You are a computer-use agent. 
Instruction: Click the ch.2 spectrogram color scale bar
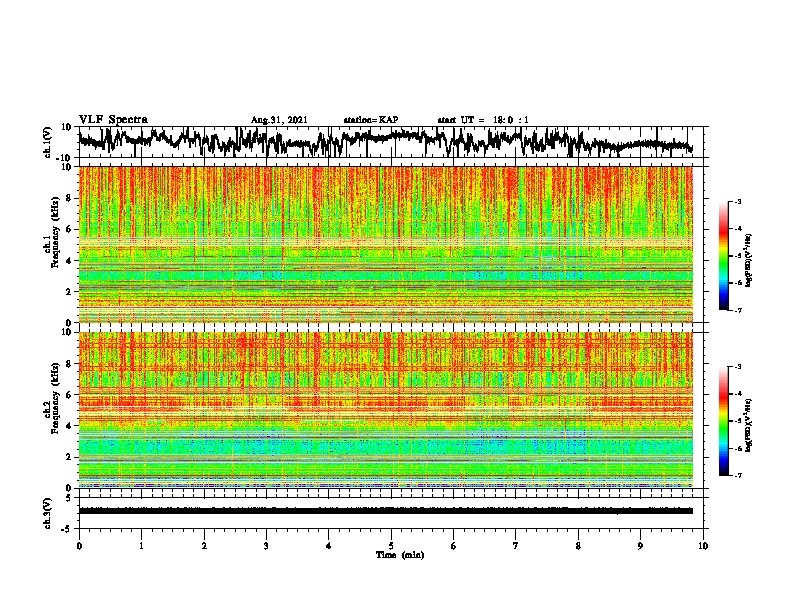pos(724,421)
